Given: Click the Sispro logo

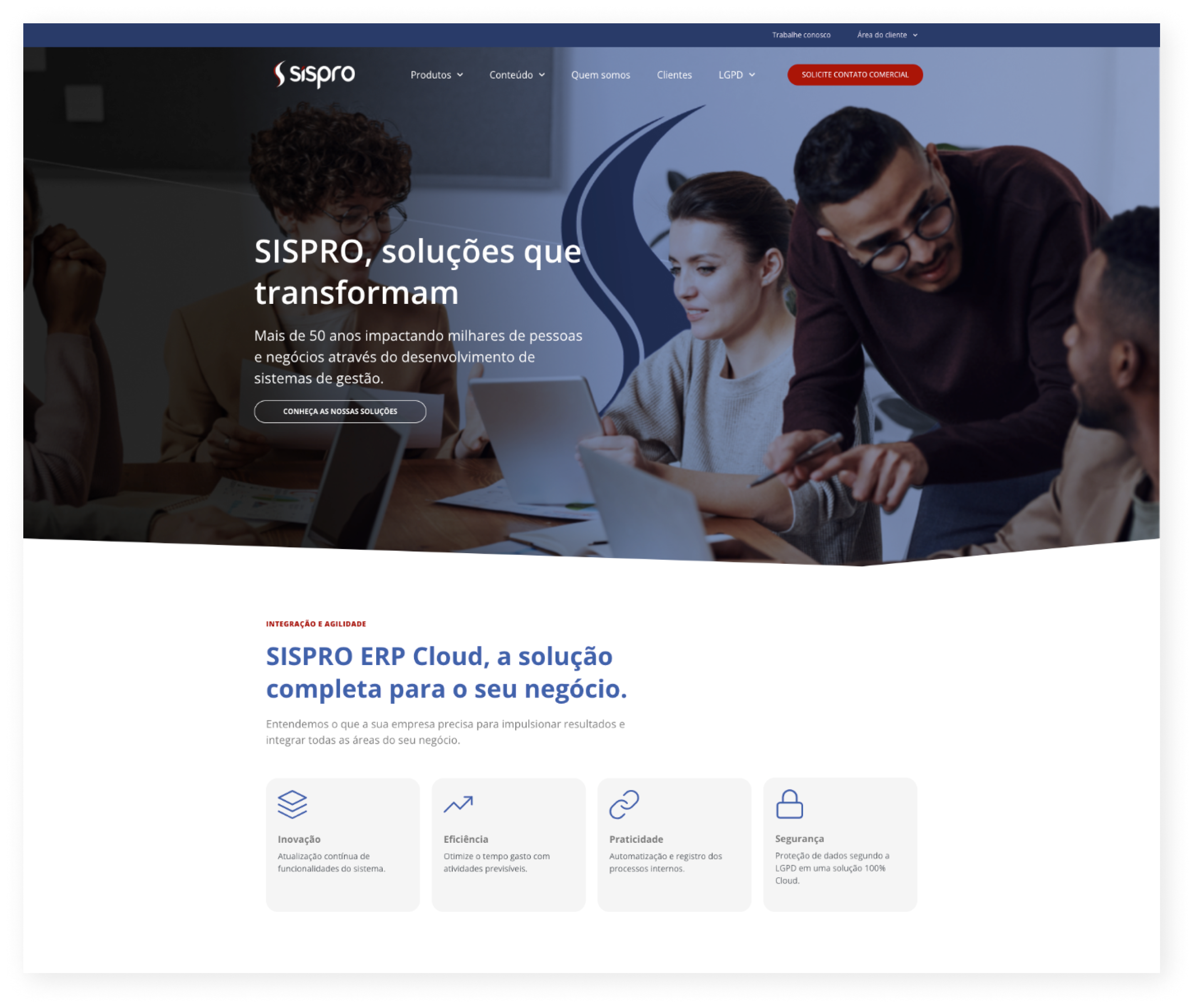Looking at the screenshot, I should pos(315,74).
